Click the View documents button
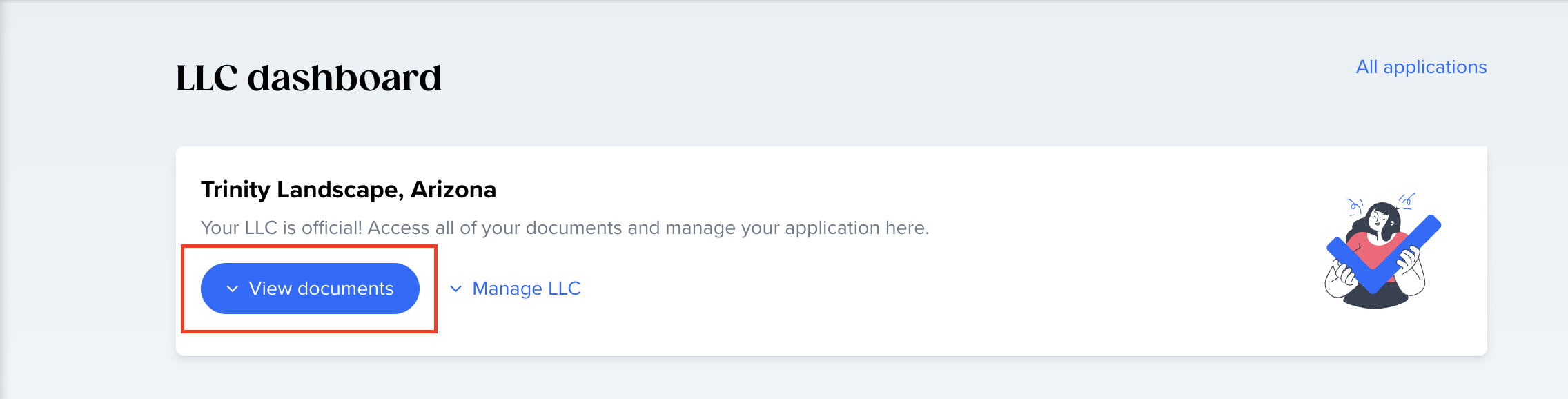The image size is (1568, 399). tap(310, 289)
